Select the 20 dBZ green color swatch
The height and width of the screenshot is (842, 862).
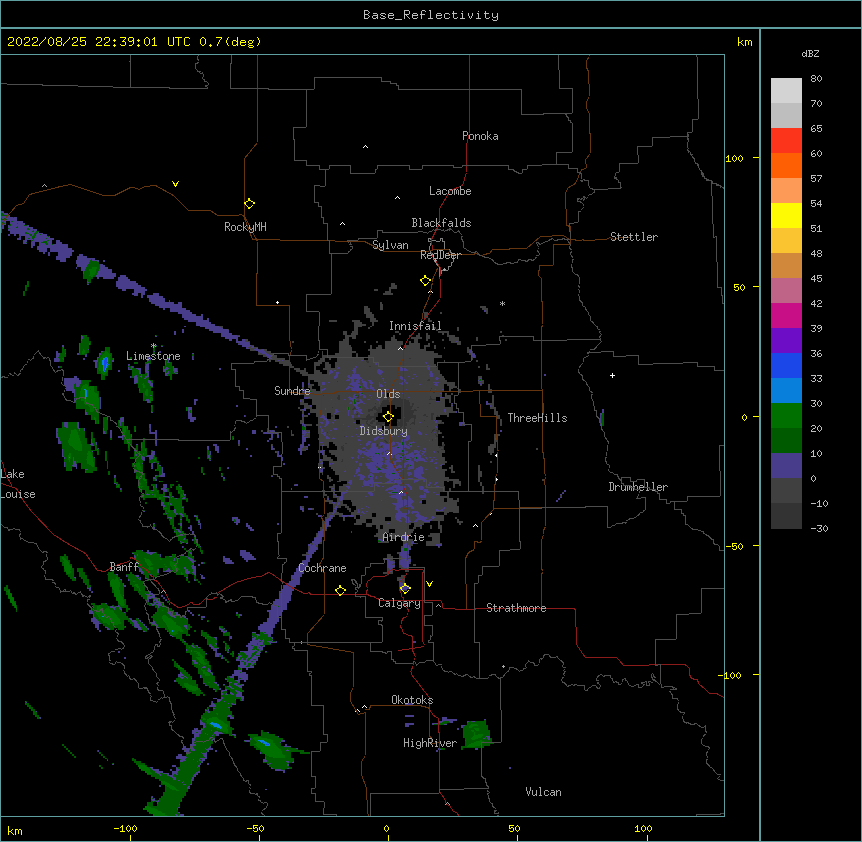[x=786, y=440]
